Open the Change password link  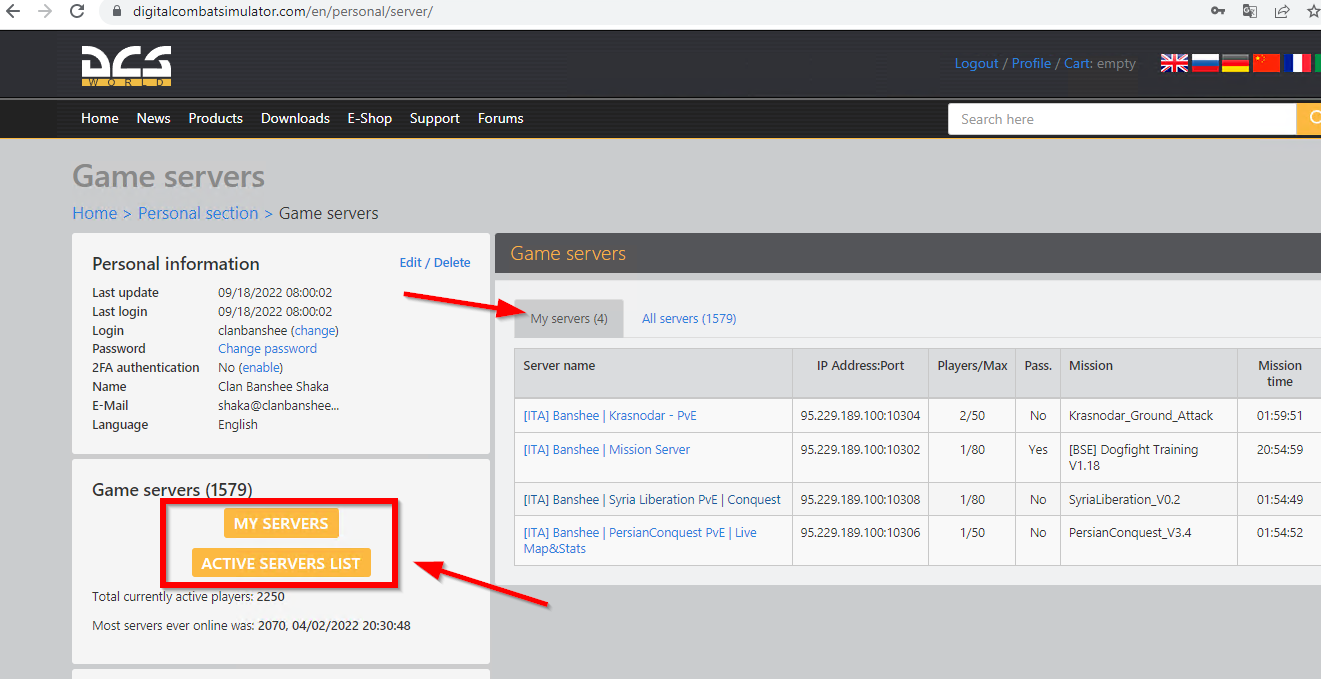(267, 349)
